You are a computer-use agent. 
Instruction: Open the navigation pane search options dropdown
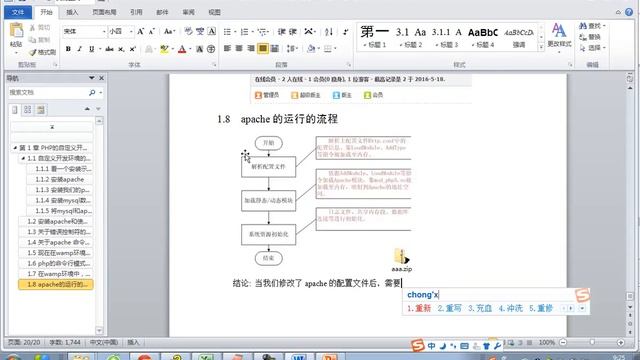(x=100, y=93)
